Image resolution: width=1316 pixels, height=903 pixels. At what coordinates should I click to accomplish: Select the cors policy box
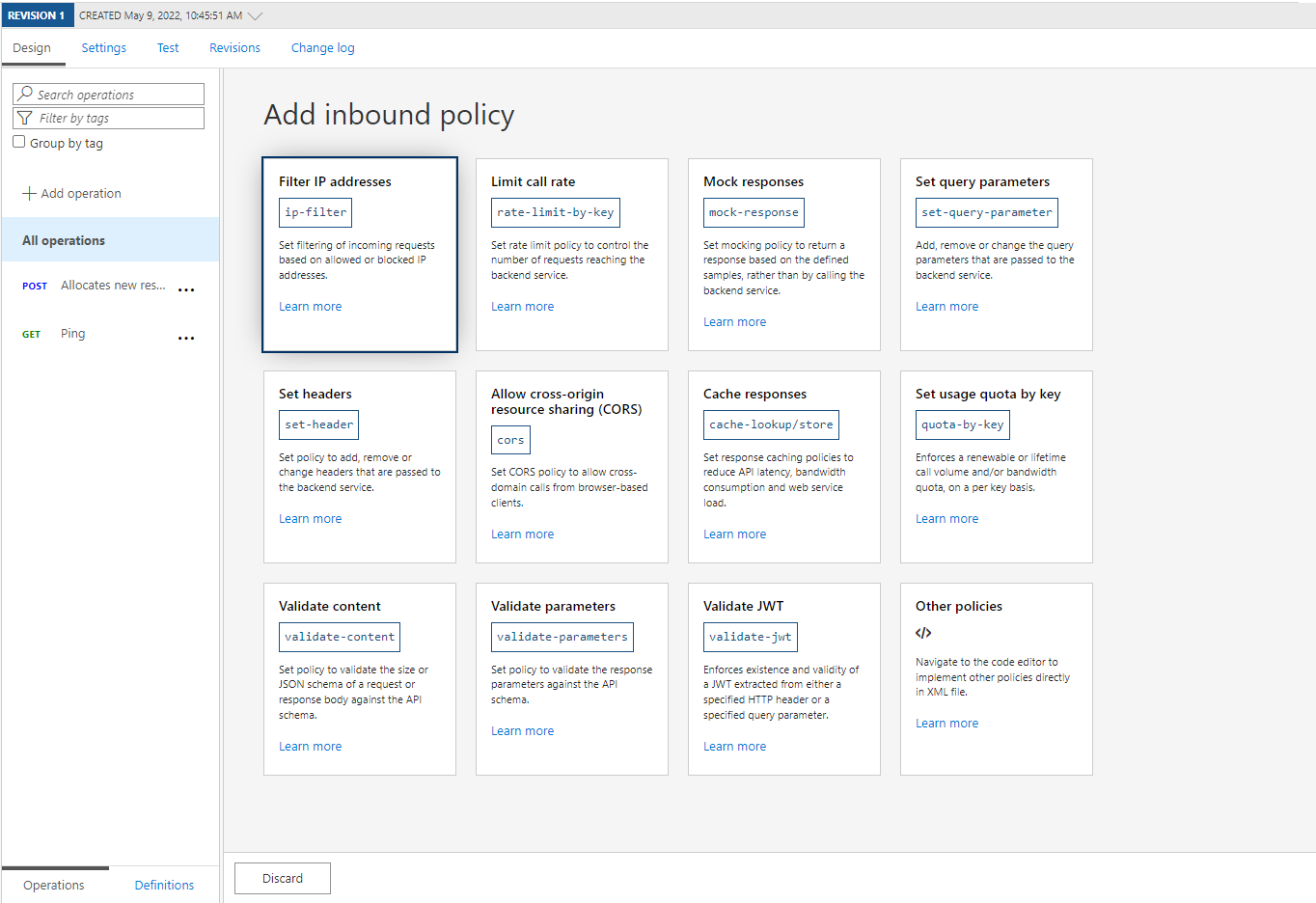[510, 440]
